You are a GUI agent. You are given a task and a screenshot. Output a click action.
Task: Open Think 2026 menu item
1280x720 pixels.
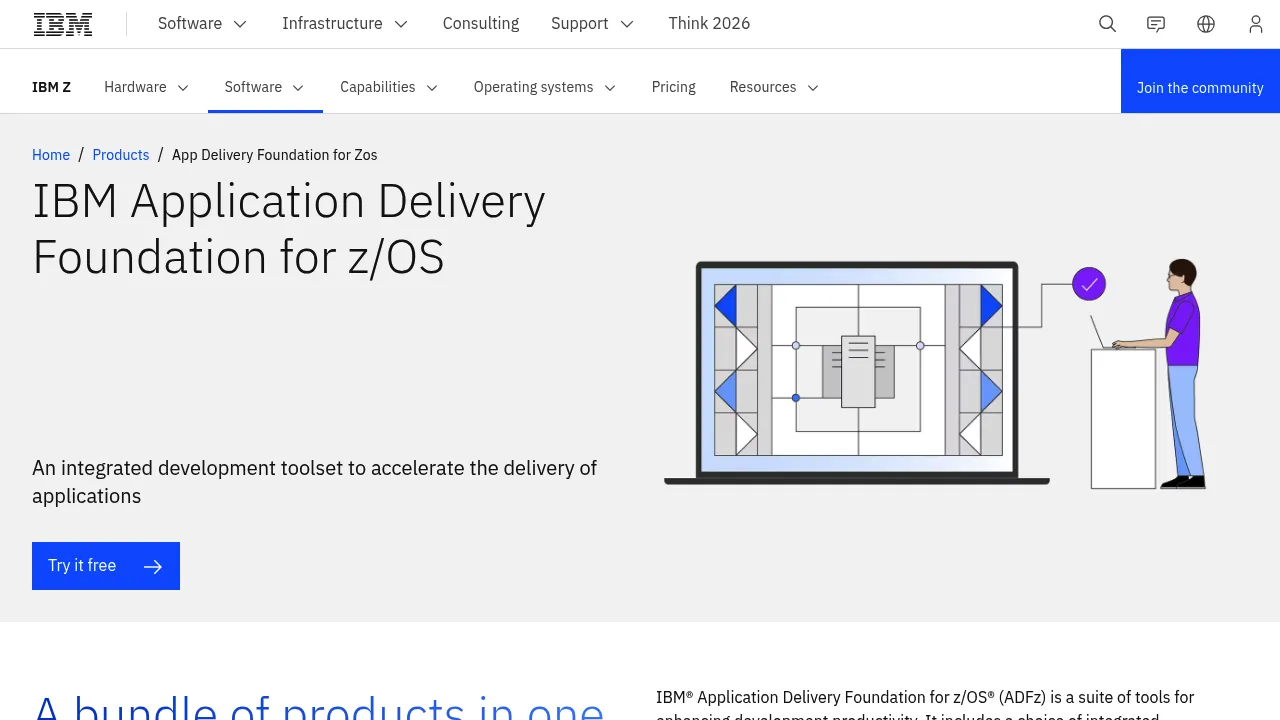(709, 24)
